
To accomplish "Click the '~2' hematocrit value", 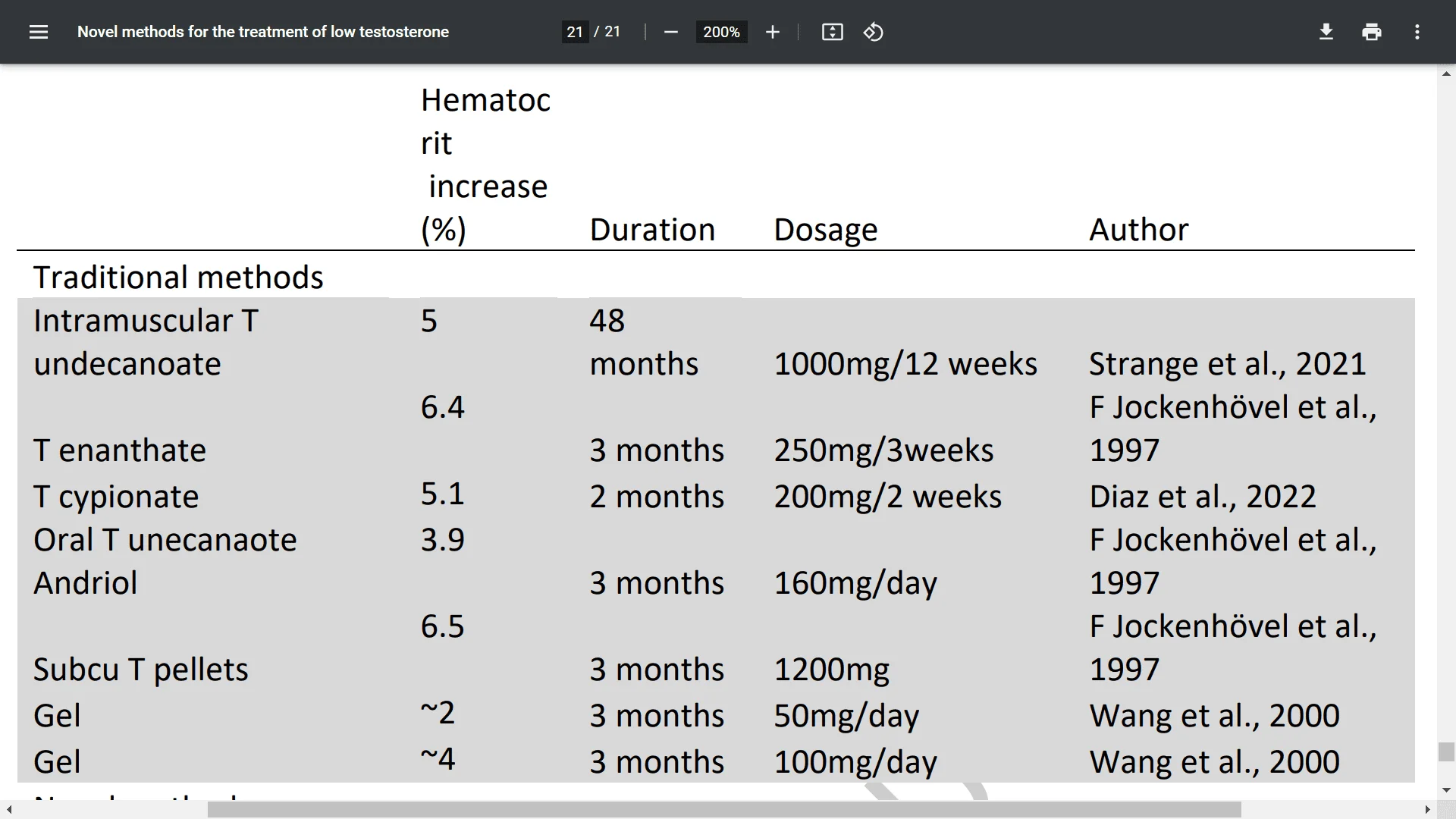I will (438, 713).
